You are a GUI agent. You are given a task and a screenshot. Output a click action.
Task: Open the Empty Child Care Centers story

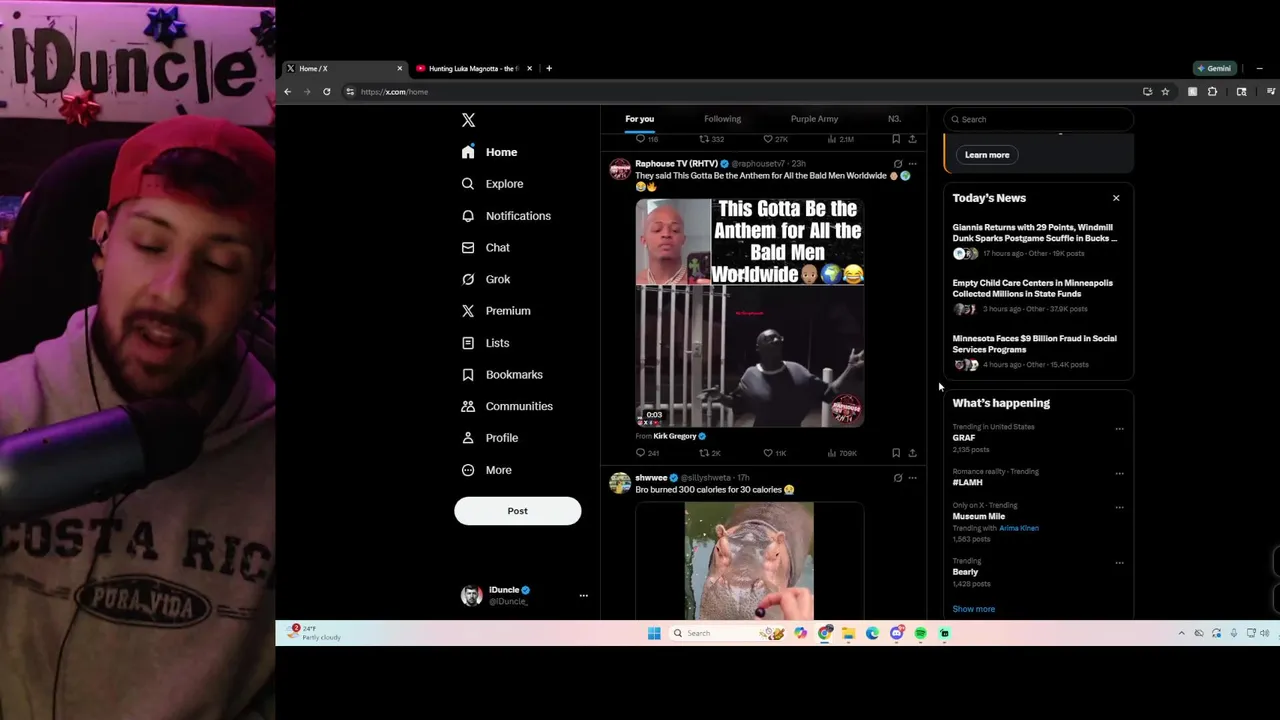(x=1032, y=288)
